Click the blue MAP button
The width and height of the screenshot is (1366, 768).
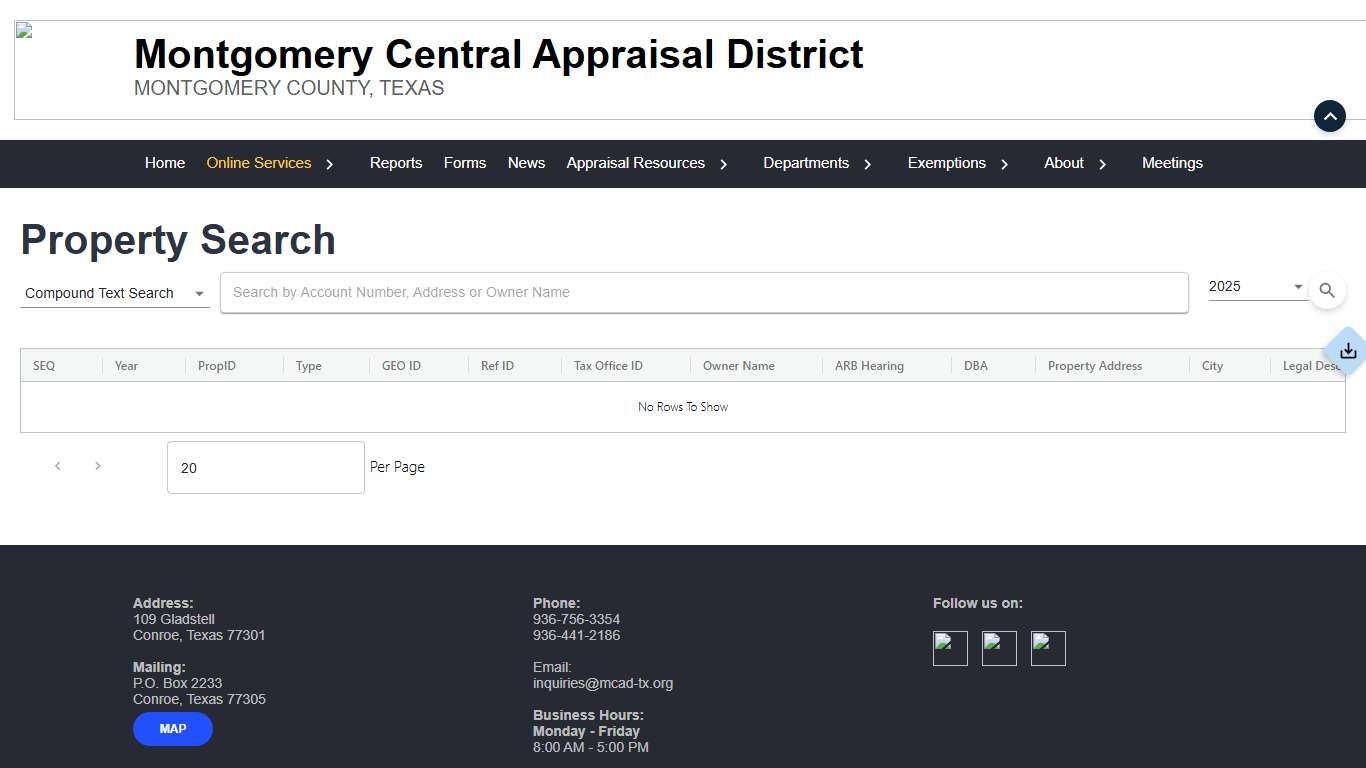pyautogui.click(x=173, y=729)
